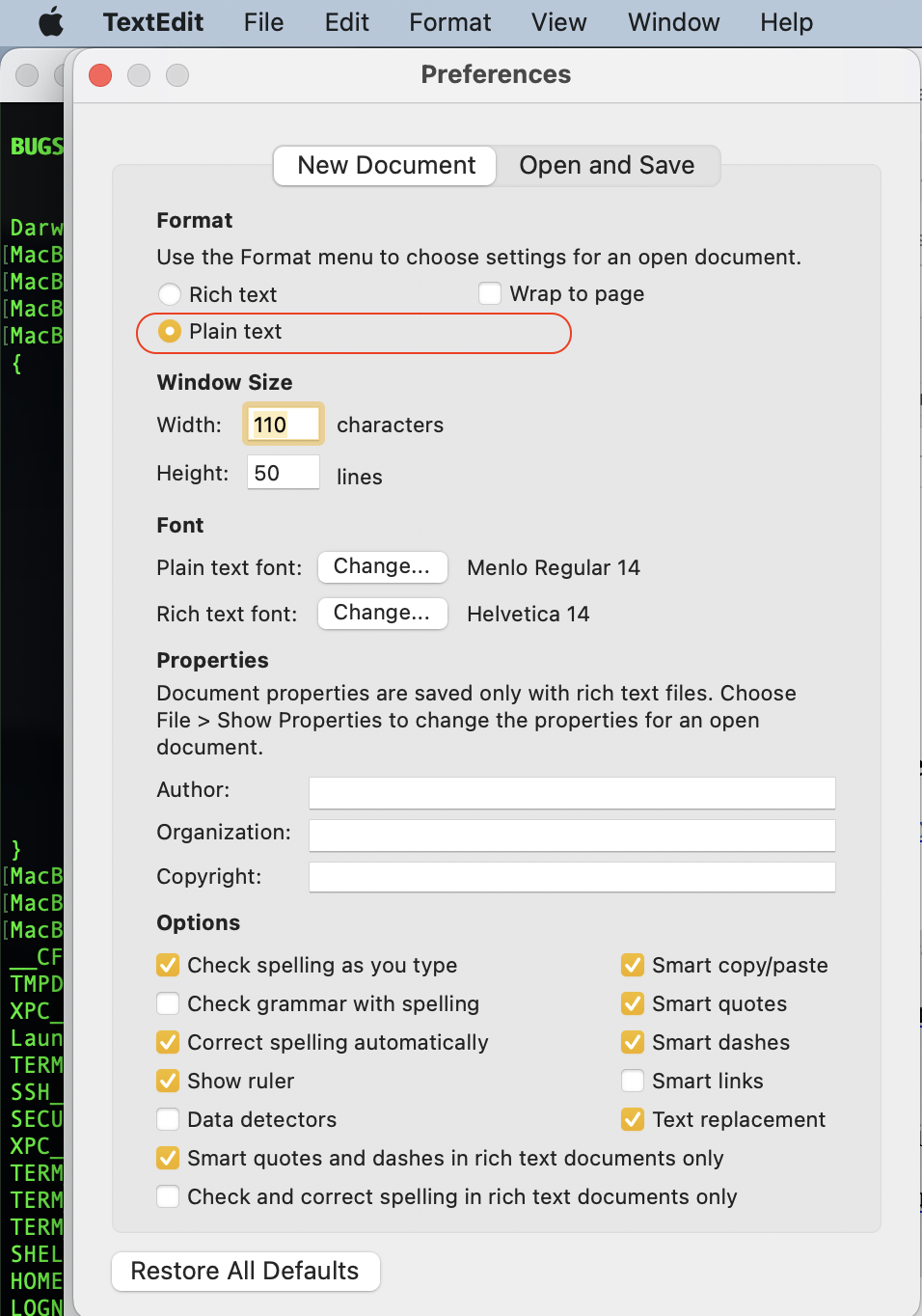The width and height of the screenshot is (922, 1316).
Task: Disable Text replacement
Action: coord(632,1119)
